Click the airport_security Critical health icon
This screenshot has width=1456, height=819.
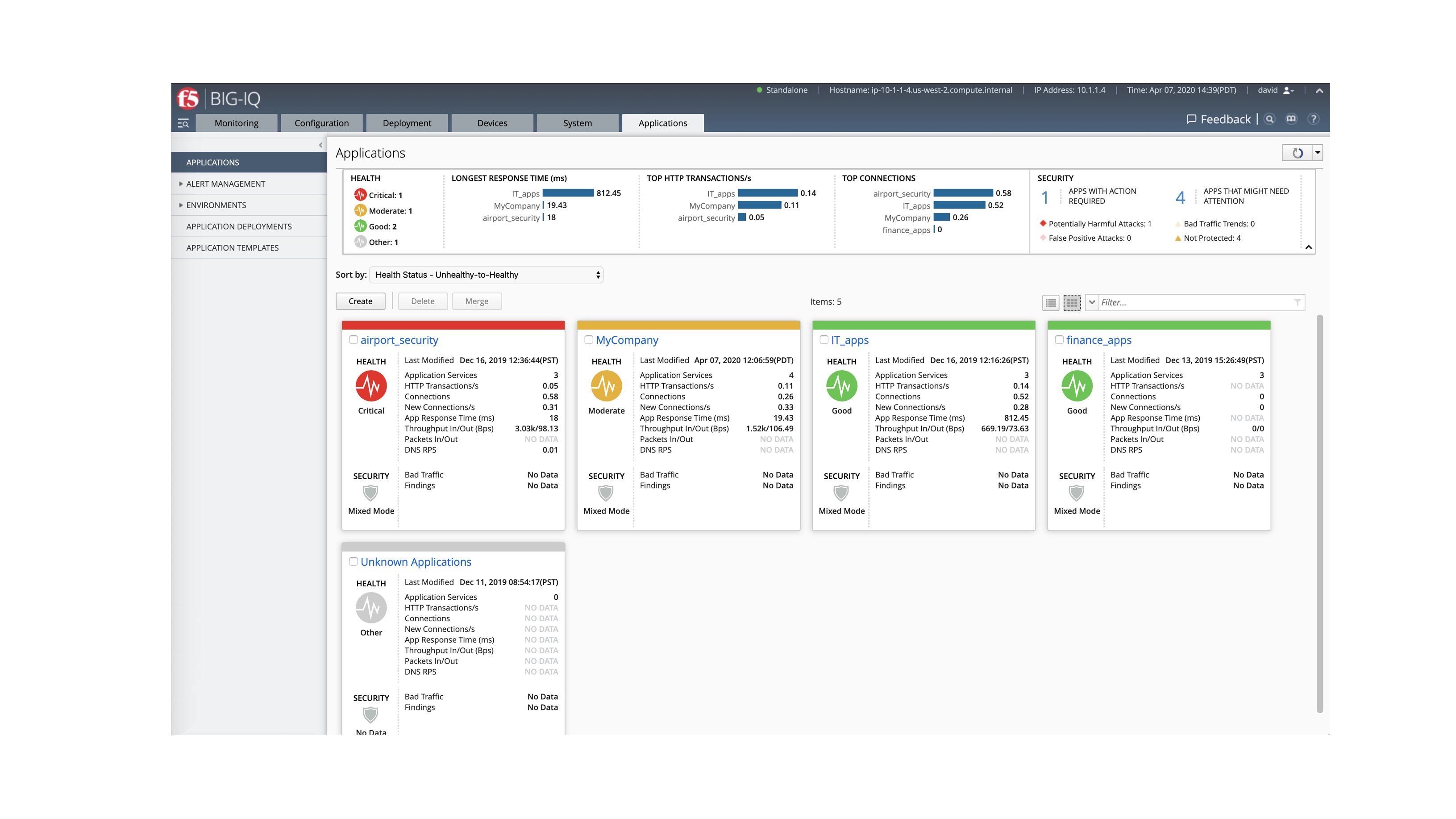(371, 386)
